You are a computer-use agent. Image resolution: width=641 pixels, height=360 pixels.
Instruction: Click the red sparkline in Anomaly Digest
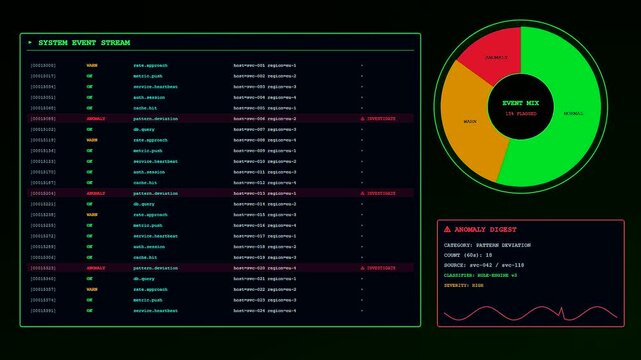[531, 313]
